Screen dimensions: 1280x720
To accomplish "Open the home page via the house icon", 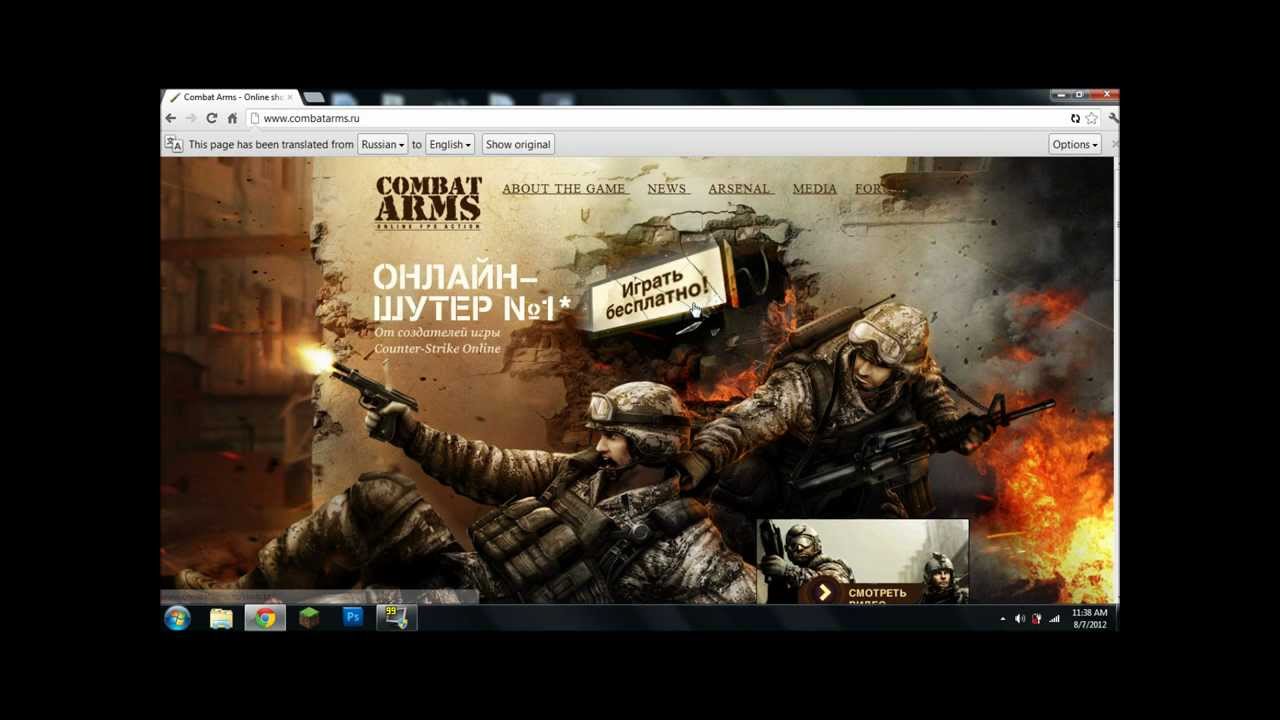I will coord(232,118).
